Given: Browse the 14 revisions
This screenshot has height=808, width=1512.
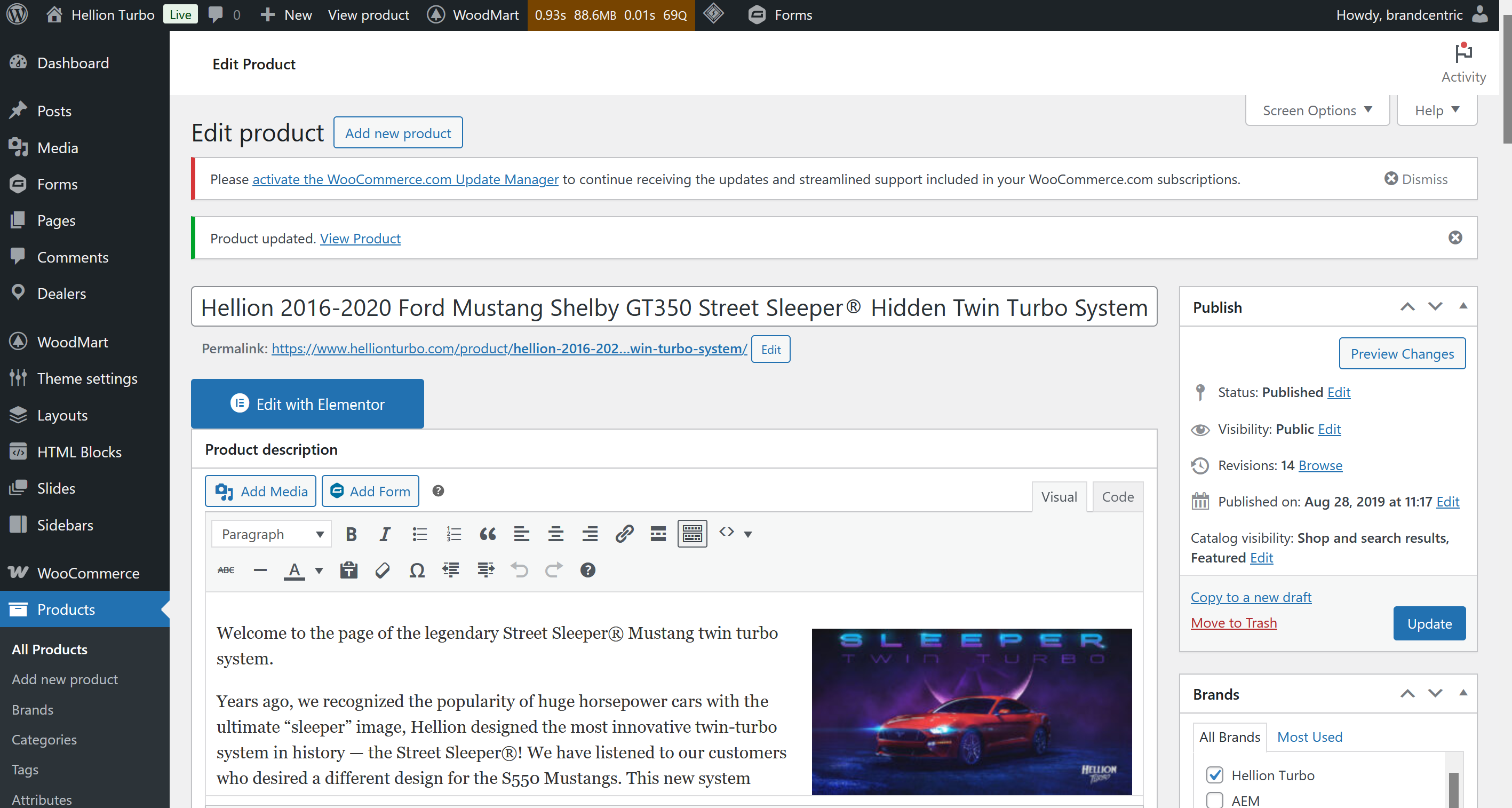Looking at the screenshot, I should point(1320,465).
